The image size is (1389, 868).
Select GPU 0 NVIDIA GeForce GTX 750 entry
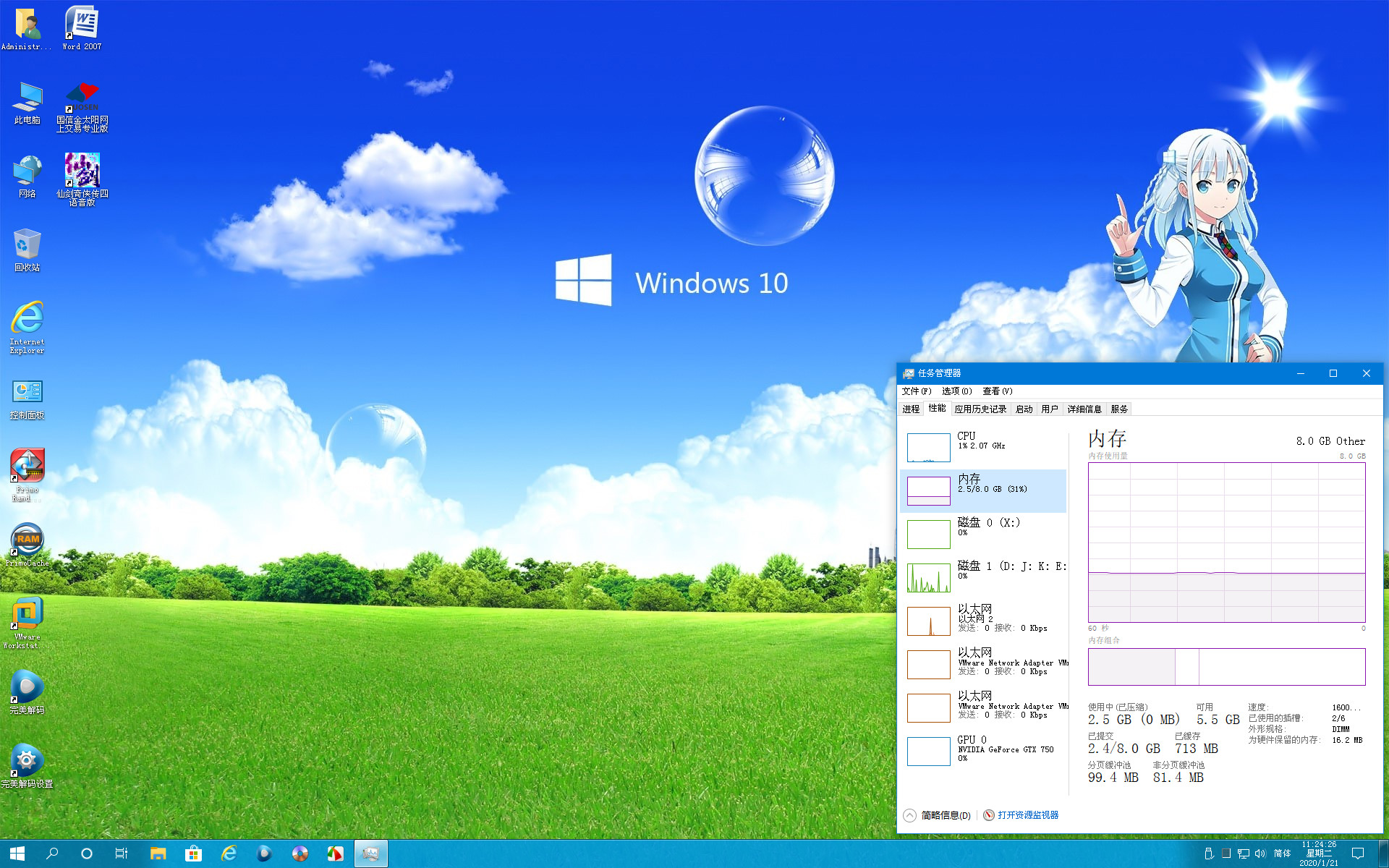tap(983, 752)
